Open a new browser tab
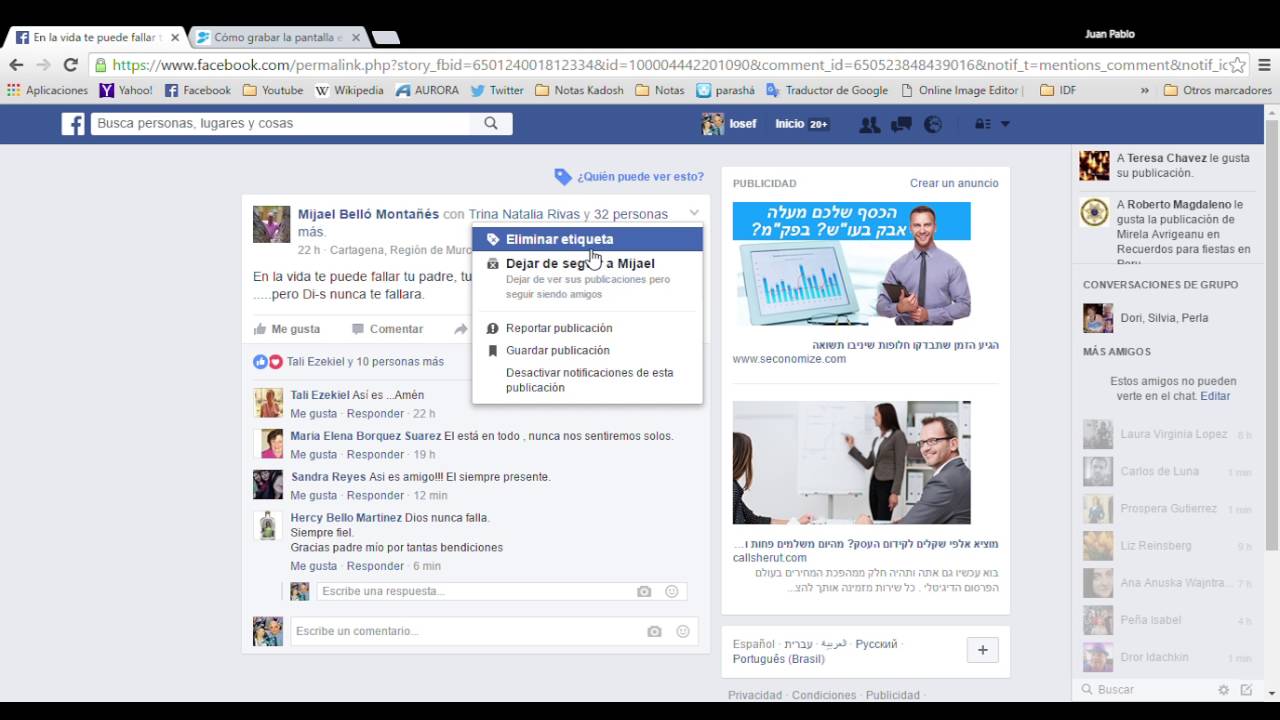Viewport: 1280px width, 720px height. (x=385, y=38)
